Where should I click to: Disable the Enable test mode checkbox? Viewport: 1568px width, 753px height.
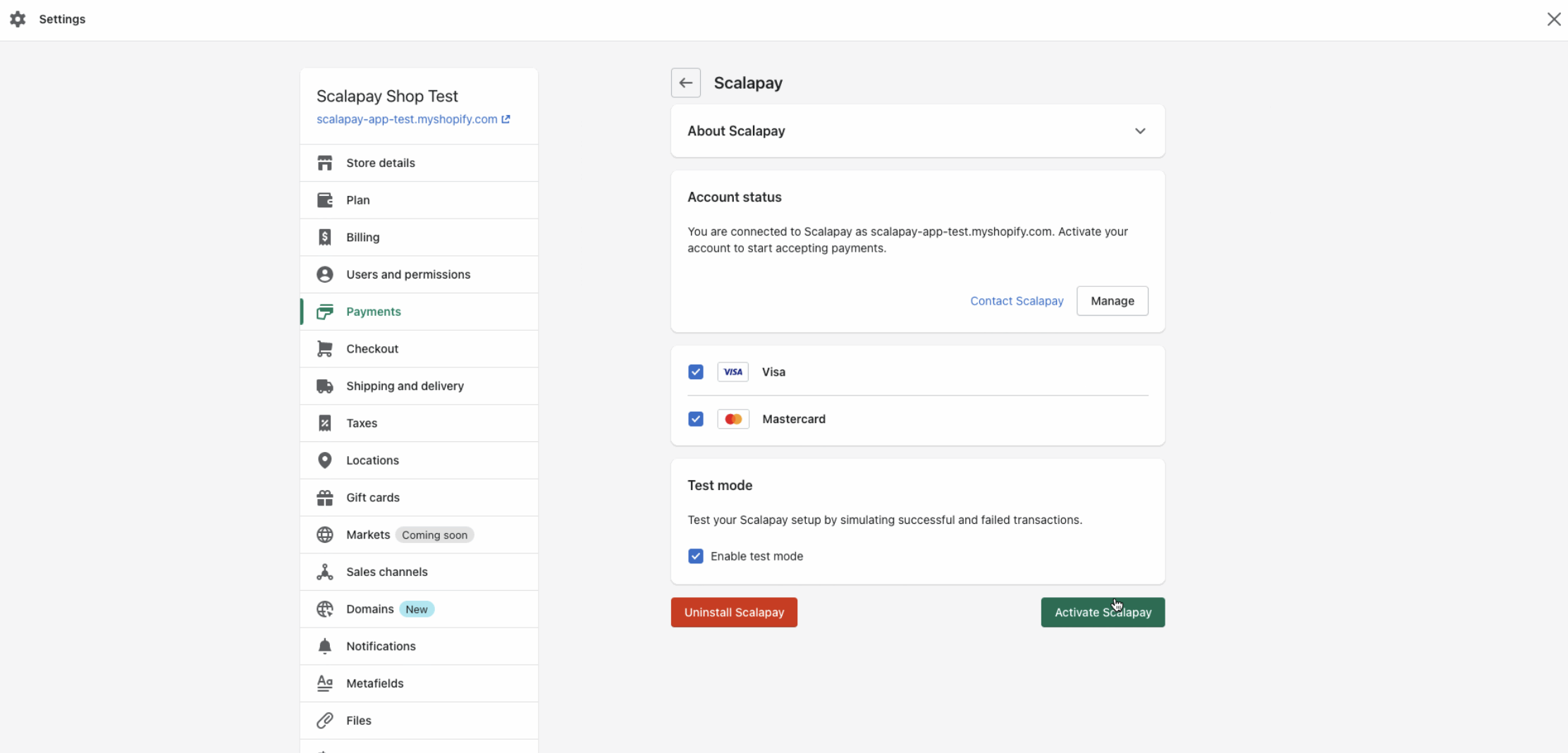click(x=695, y=556)
